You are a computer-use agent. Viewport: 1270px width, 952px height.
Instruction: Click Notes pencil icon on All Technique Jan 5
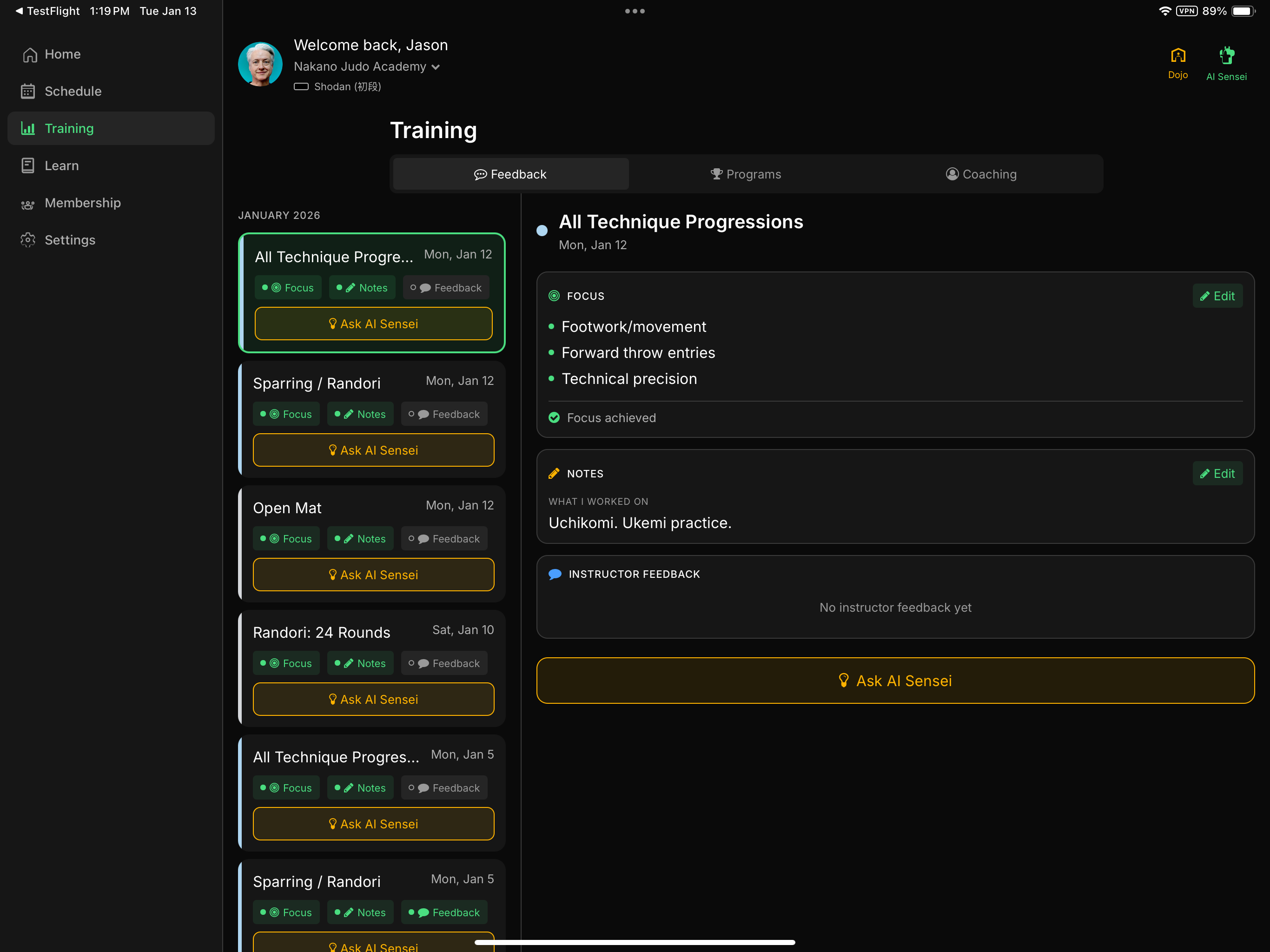[x=349, y=788]
